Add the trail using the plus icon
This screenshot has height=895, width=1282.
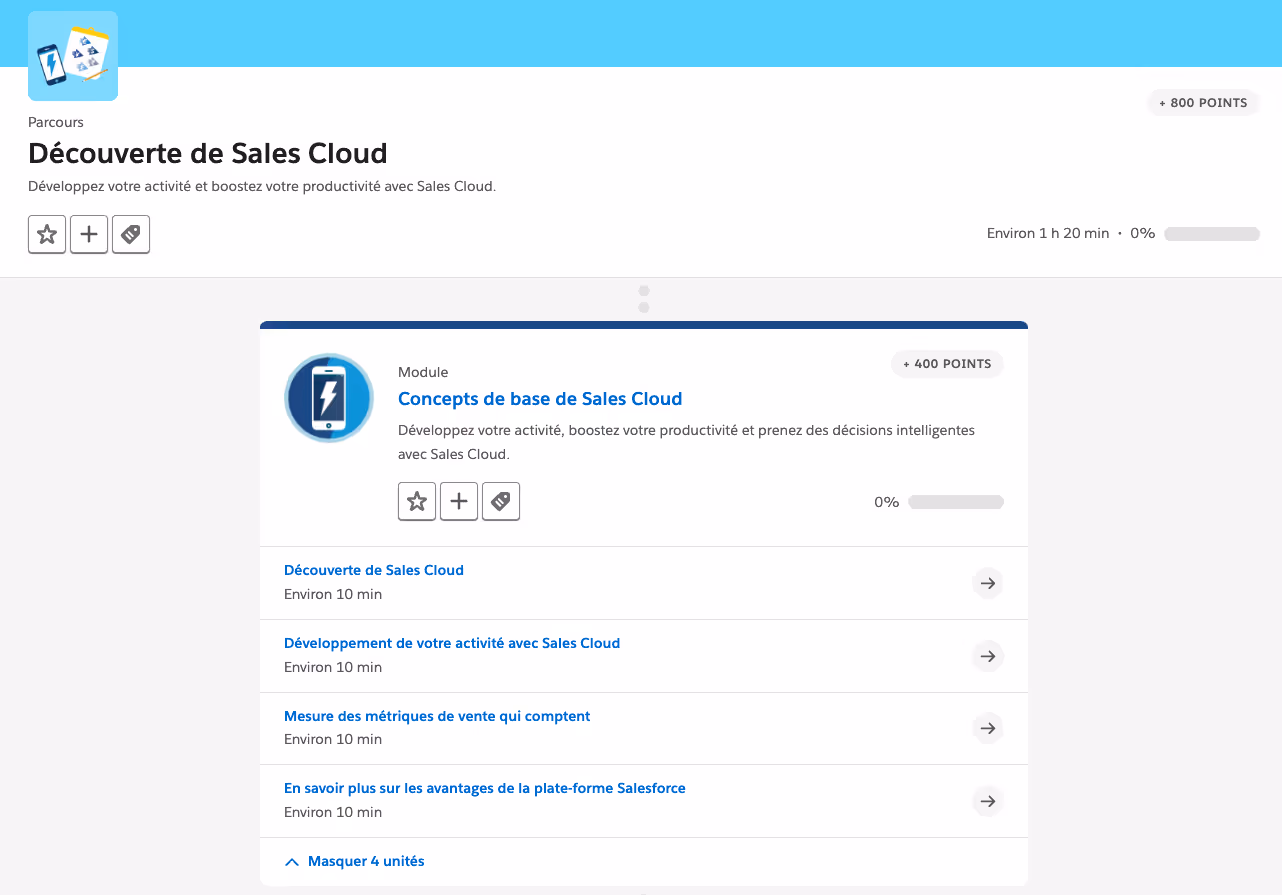pyautogui.click(x=89, y=235)
